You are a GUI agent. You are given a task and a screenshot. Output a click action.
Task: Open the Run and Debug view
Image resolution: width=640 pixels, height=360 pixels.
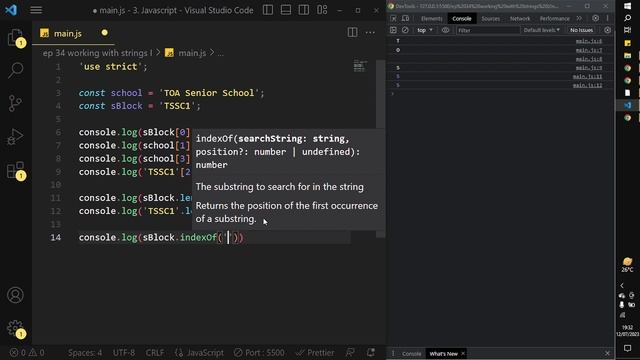pos(16,137)
